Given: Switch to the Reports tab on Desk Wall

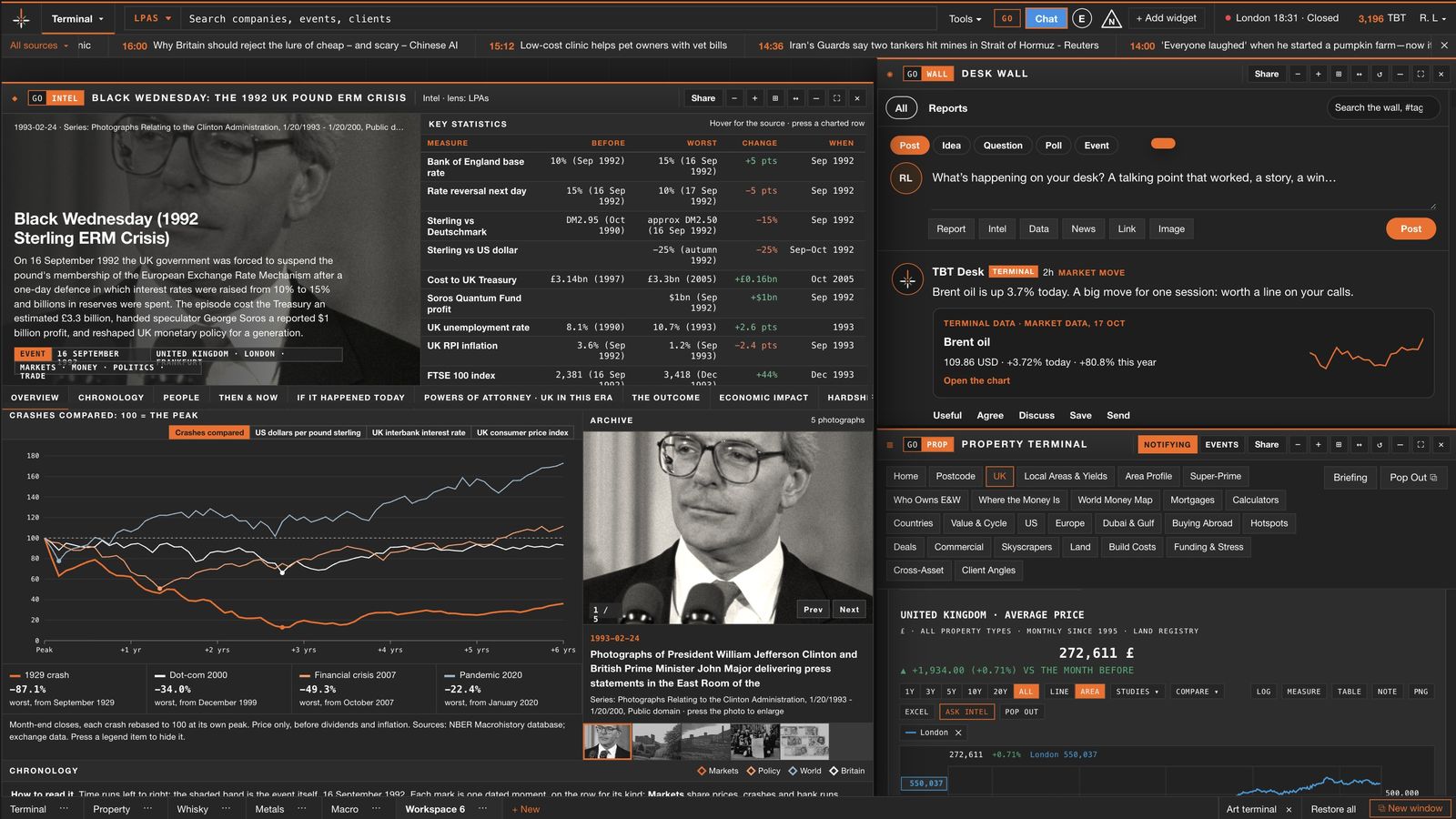Looking at the screenshot, I should click(x=947, y=108).
